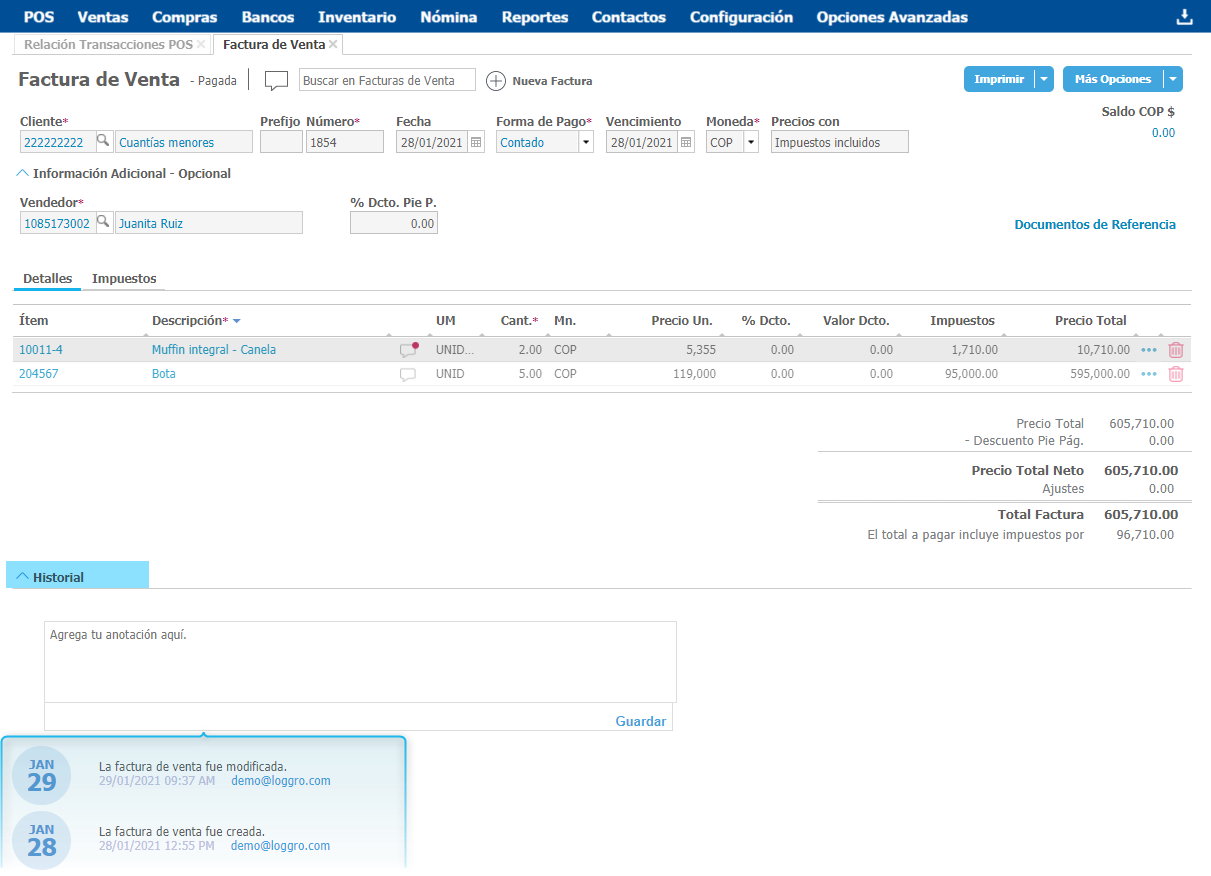The image size is (1211, 876).
Task: Click the comment icon on Muffin integral row
Action: tap(408, 350)
